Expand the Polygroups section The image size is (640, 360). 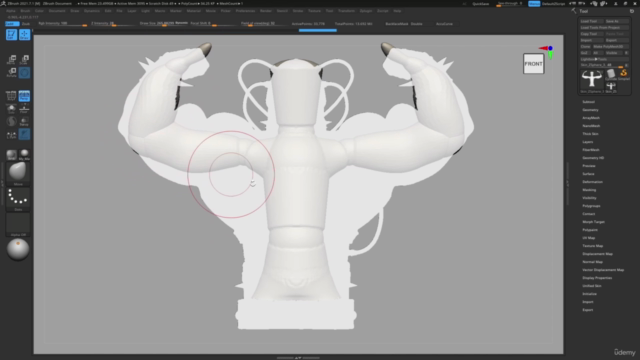591,206
